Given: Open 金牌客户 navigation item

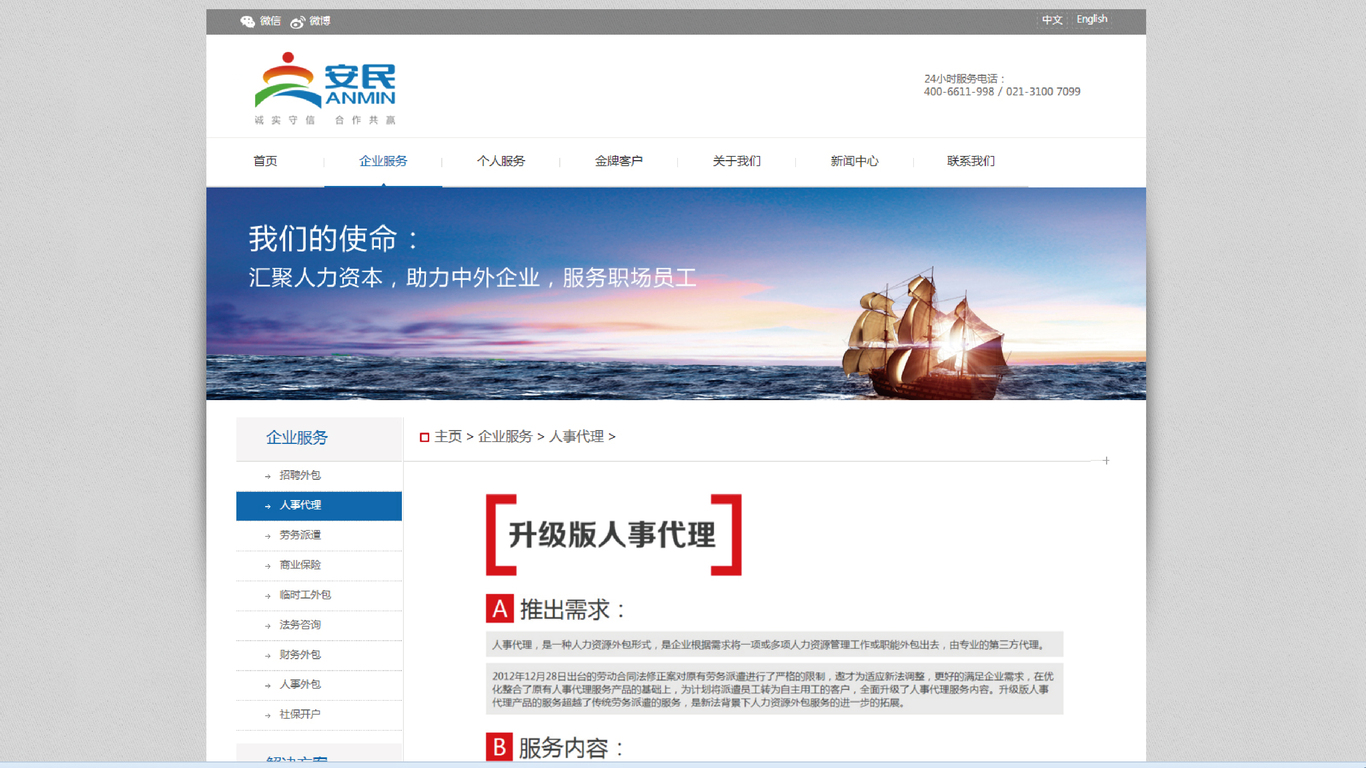Looking at the screenshot, I should point(619,161).
